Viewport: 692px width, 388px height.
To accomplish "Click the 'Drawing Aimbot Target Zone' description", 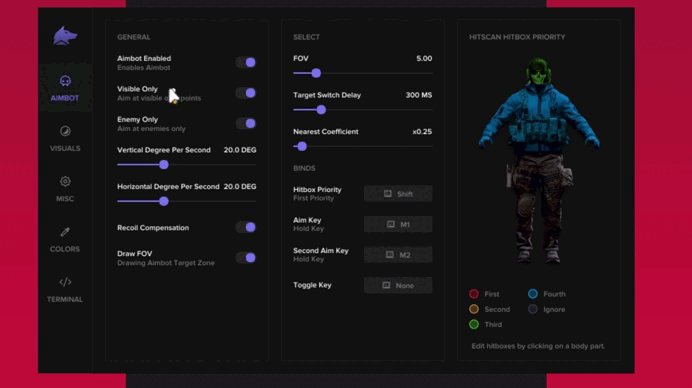I will click(166, 263).
